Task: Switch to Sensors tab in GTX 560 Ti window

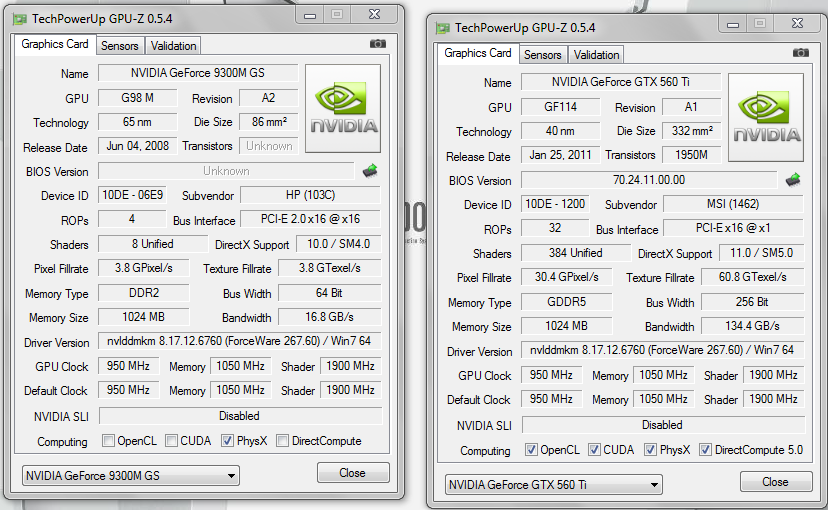Action: (543, 55)
